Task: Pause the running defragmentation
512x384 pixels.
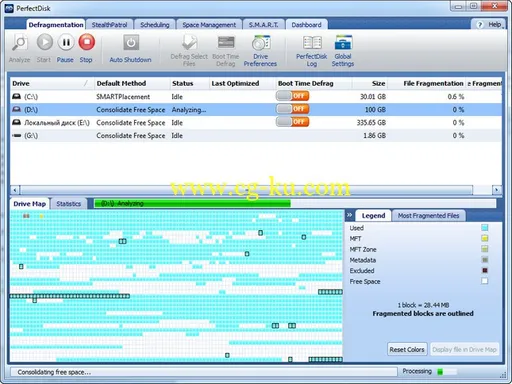Action: coord(66,42)
